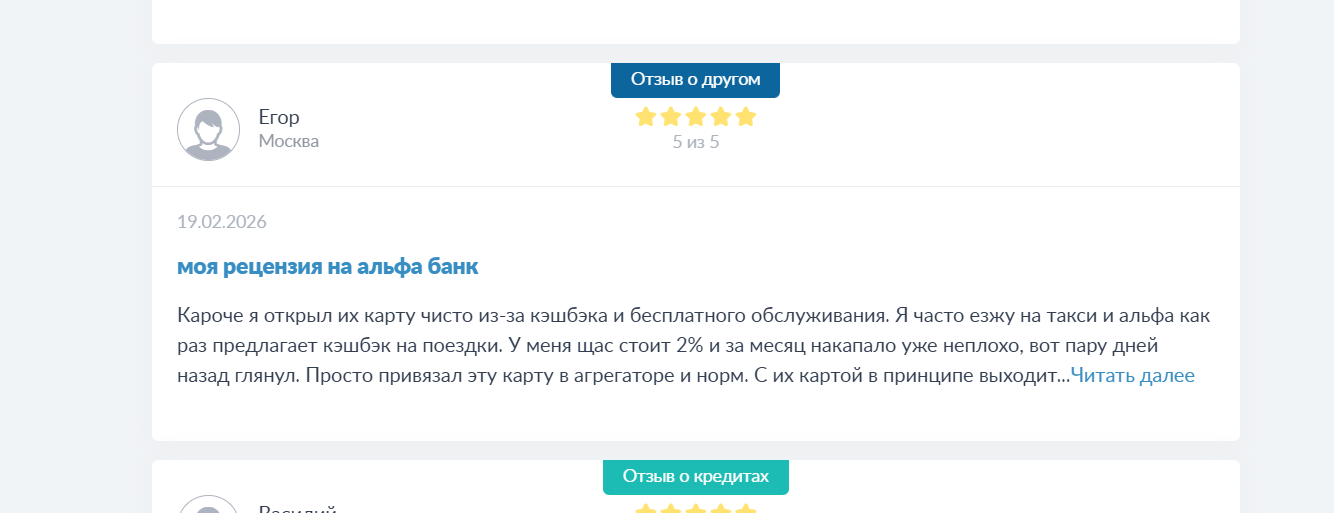The image size is (1334, 513).
Task: Click fourth star in Егор's rating
Action: click(x=721, y=117)
